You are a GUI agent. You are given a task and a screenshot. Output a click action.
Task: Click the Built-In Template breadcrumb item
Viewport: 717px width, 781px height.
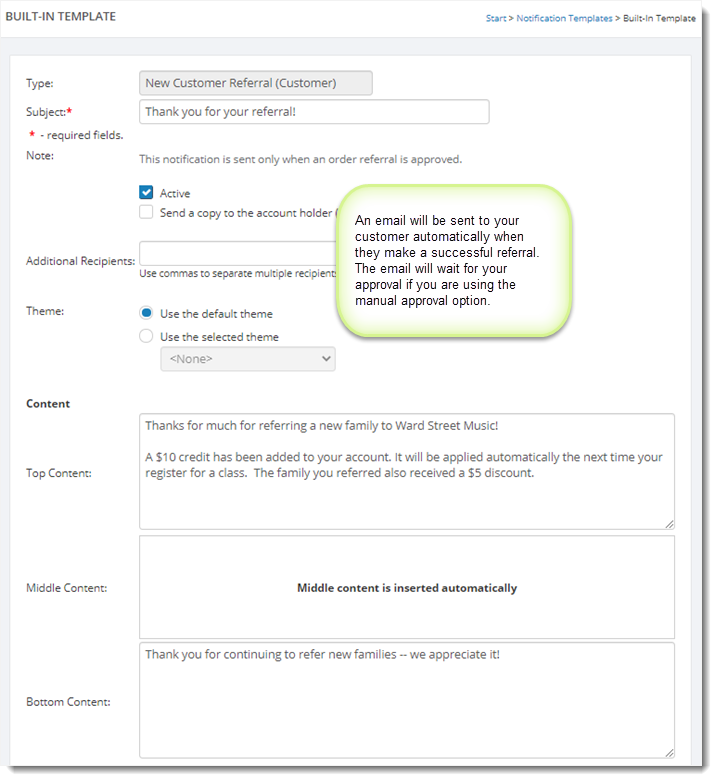tap(659, 18)
